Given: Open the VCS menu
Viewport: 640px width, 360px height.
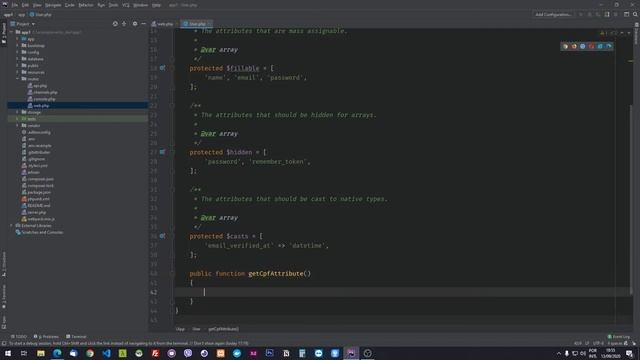Looking at the screenshot, I should (x=126, y=5).
